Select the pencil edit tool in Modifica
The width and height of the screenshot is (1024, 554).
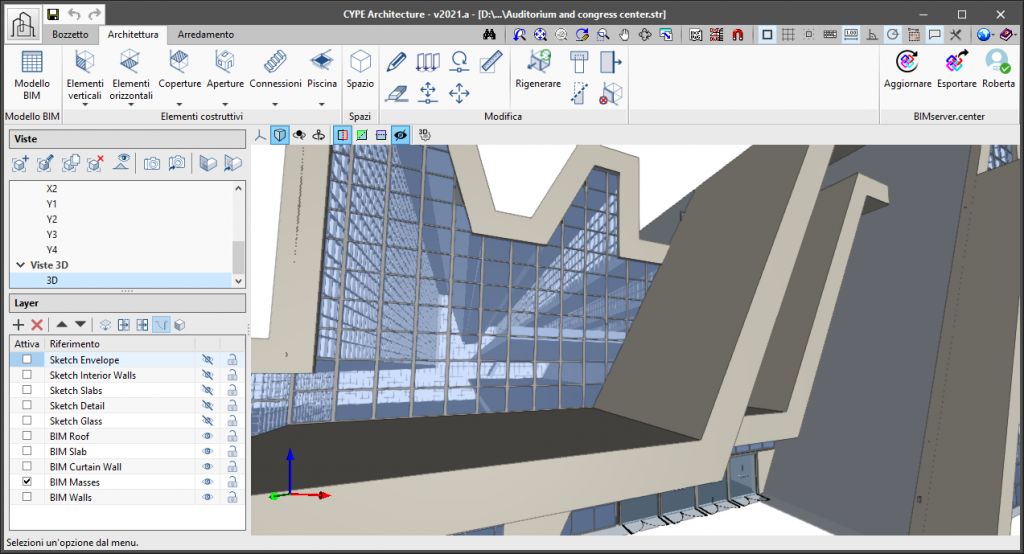[x=396, y=61]
